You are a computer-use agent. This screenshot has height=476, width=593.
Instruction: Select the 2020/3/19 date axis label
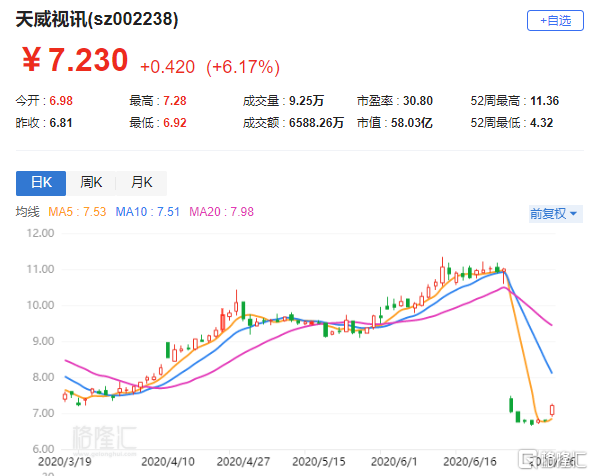pos(65,462)
